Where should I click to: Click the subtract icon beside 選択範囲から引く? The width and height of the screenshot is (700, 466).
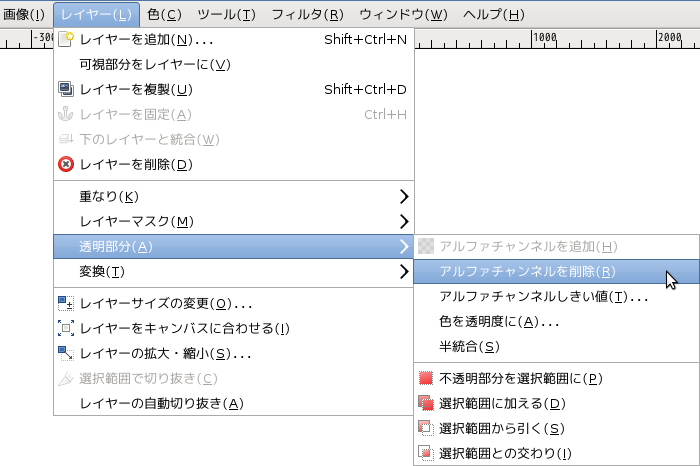click(x=426, y=428)
